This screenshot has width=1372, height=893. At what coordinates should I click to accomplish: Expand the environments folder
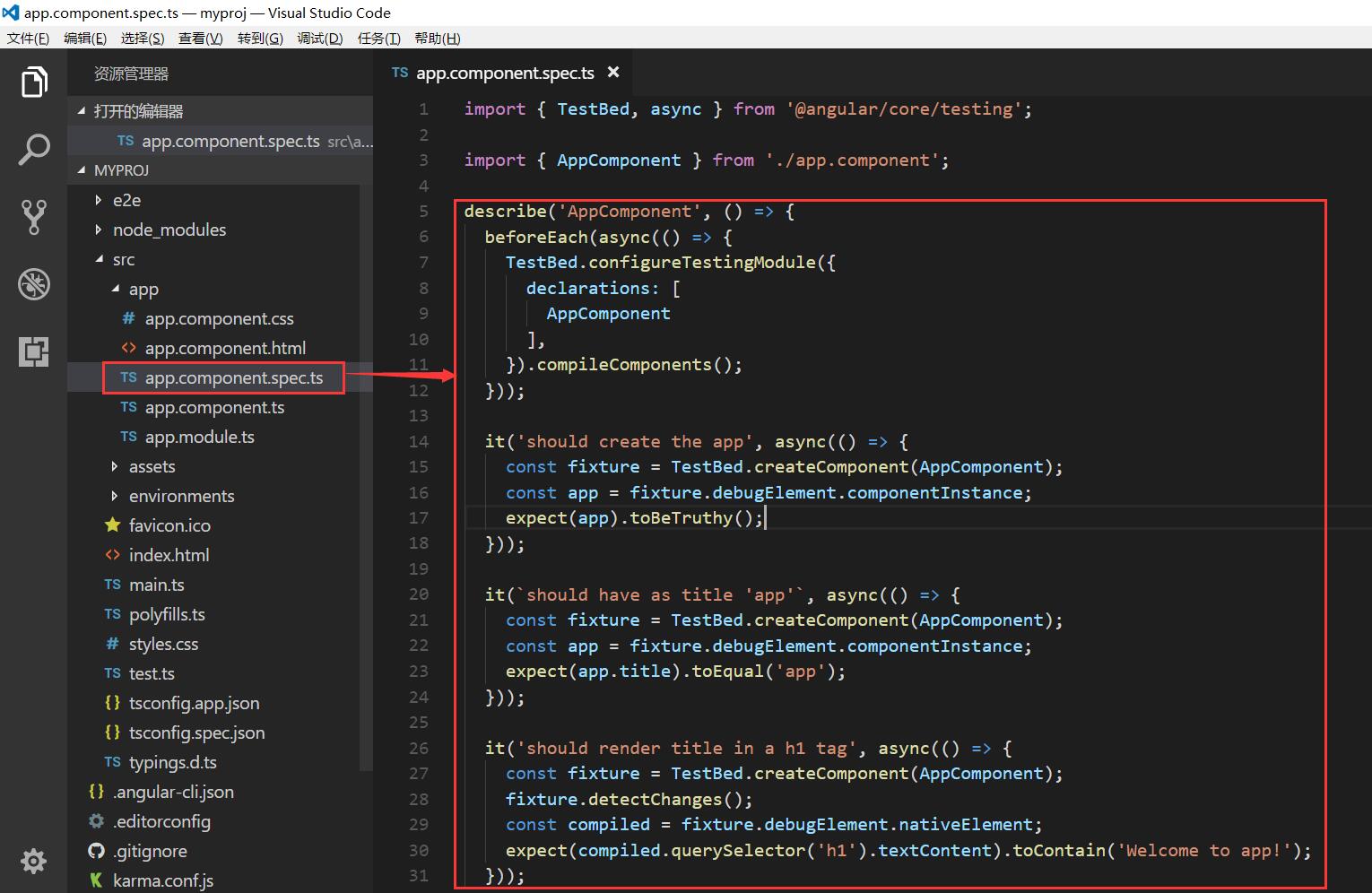coord(213,496)
